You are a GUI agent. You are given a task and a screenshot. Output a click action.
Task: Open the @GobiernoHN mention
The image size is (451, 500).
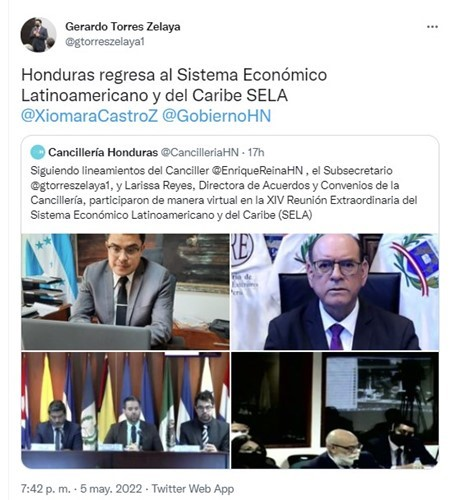coord(217,116)
